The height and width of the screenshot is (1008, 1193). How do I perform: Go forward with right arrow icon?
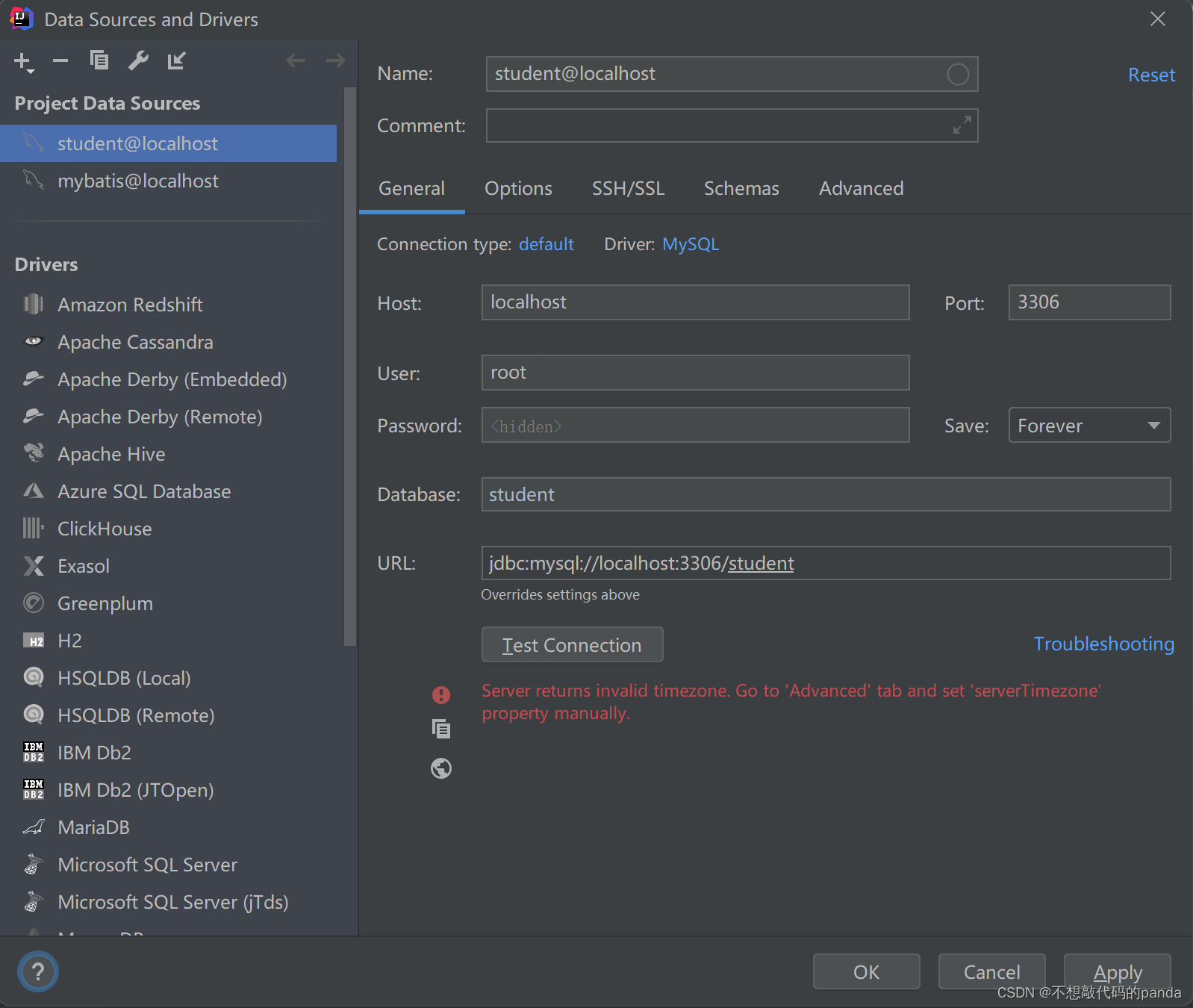pos(336,60)
